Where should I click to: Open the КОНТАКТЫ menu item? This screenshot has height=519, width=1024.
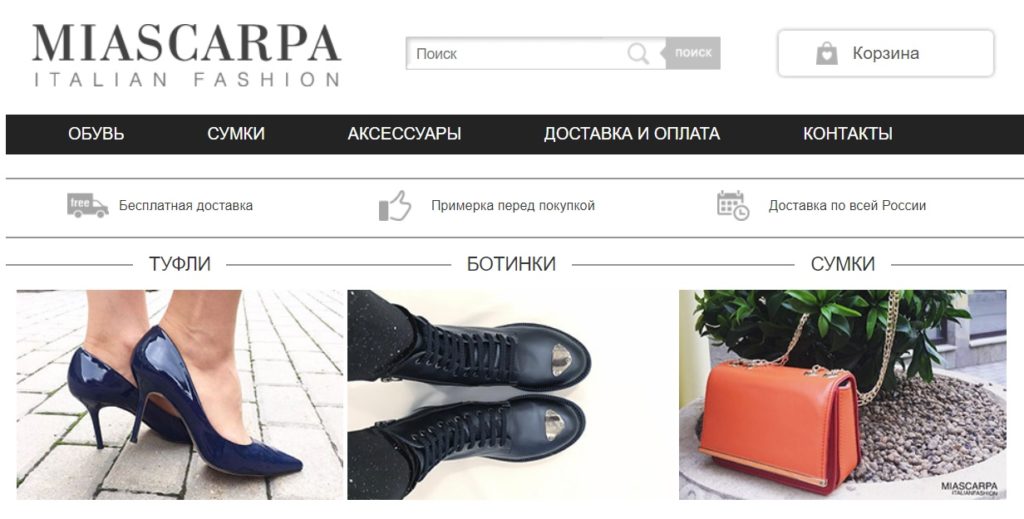(848, 134)
